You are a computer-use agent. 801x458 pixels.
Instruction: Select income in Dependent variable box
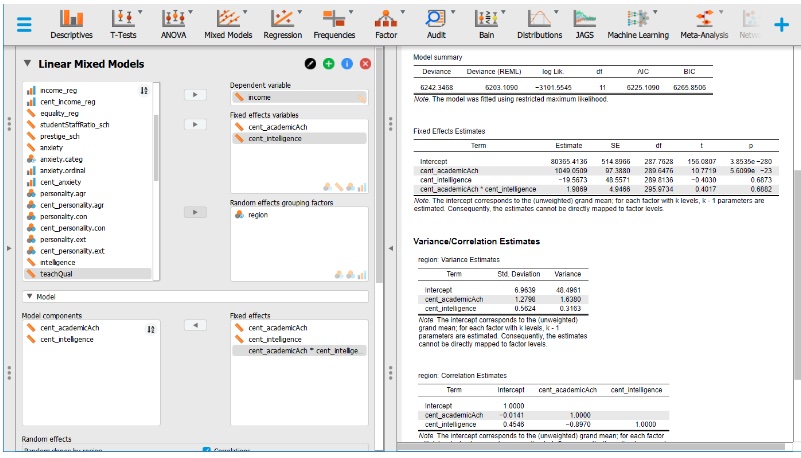(x=299, y=98)
